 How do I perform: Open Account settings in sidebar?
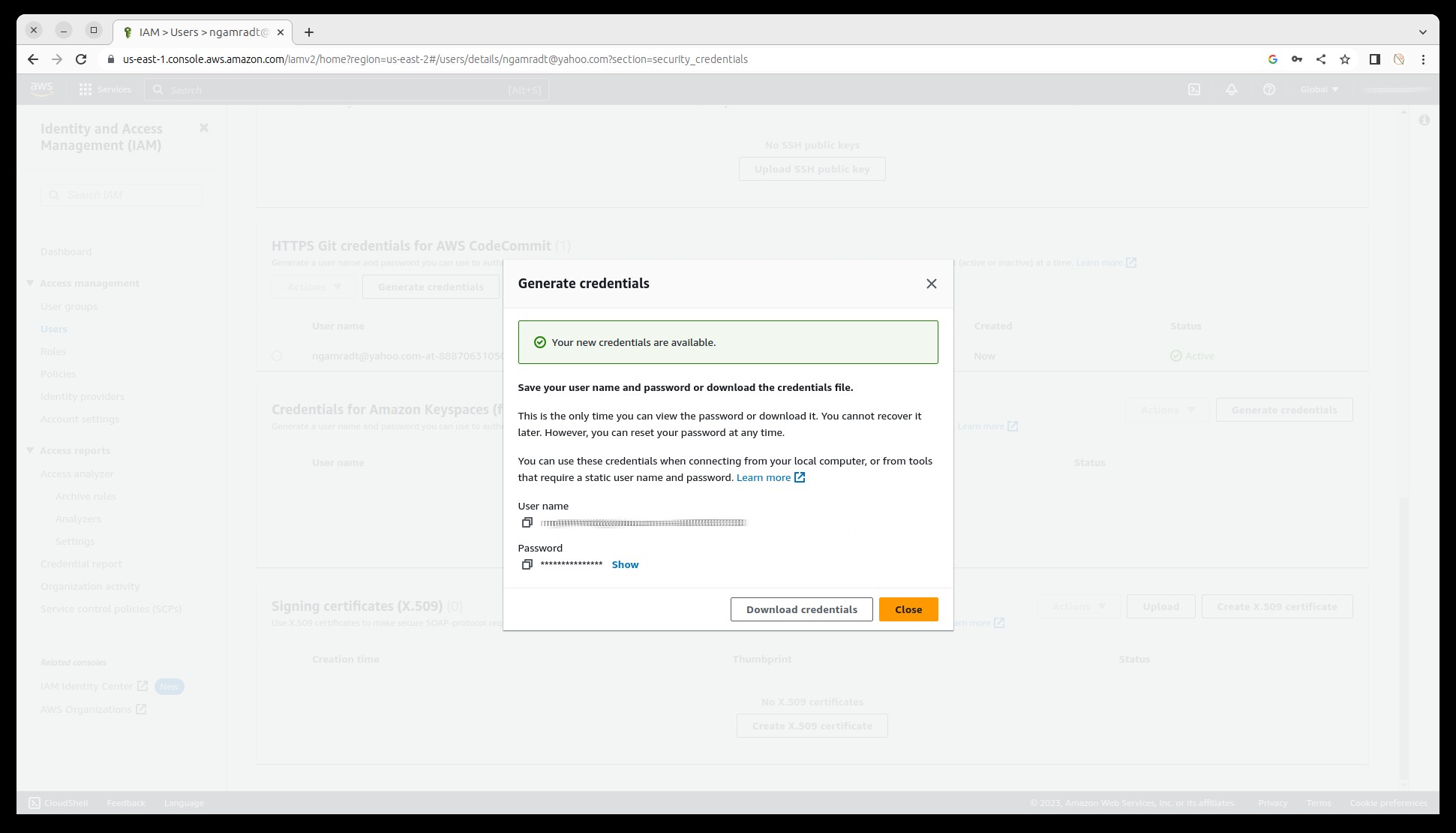(x=80, y=419)
